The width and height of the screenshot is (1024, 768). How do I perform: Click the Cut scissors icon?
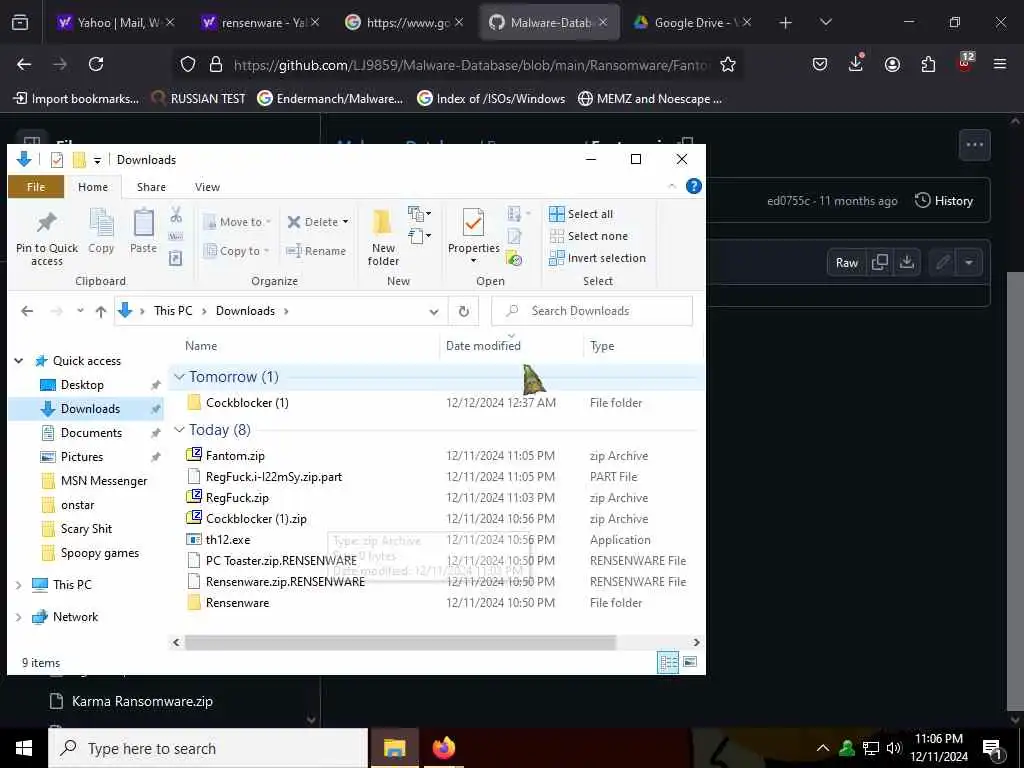[176, 215]
